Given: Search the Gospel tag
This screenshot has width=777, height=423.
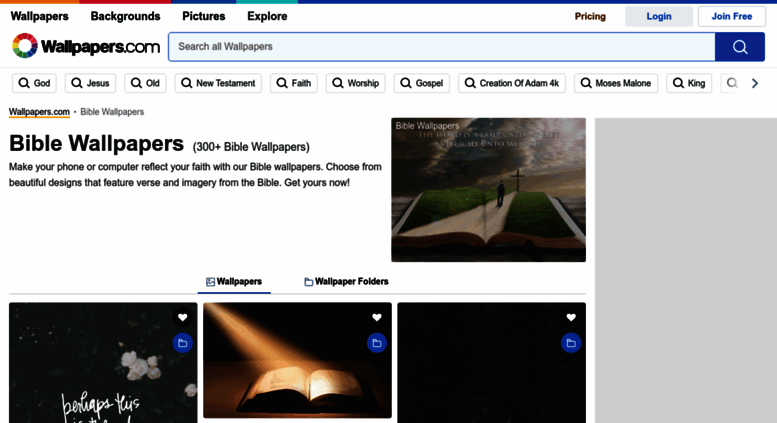Looking at the screenshot, I should (x=422, y=83).
